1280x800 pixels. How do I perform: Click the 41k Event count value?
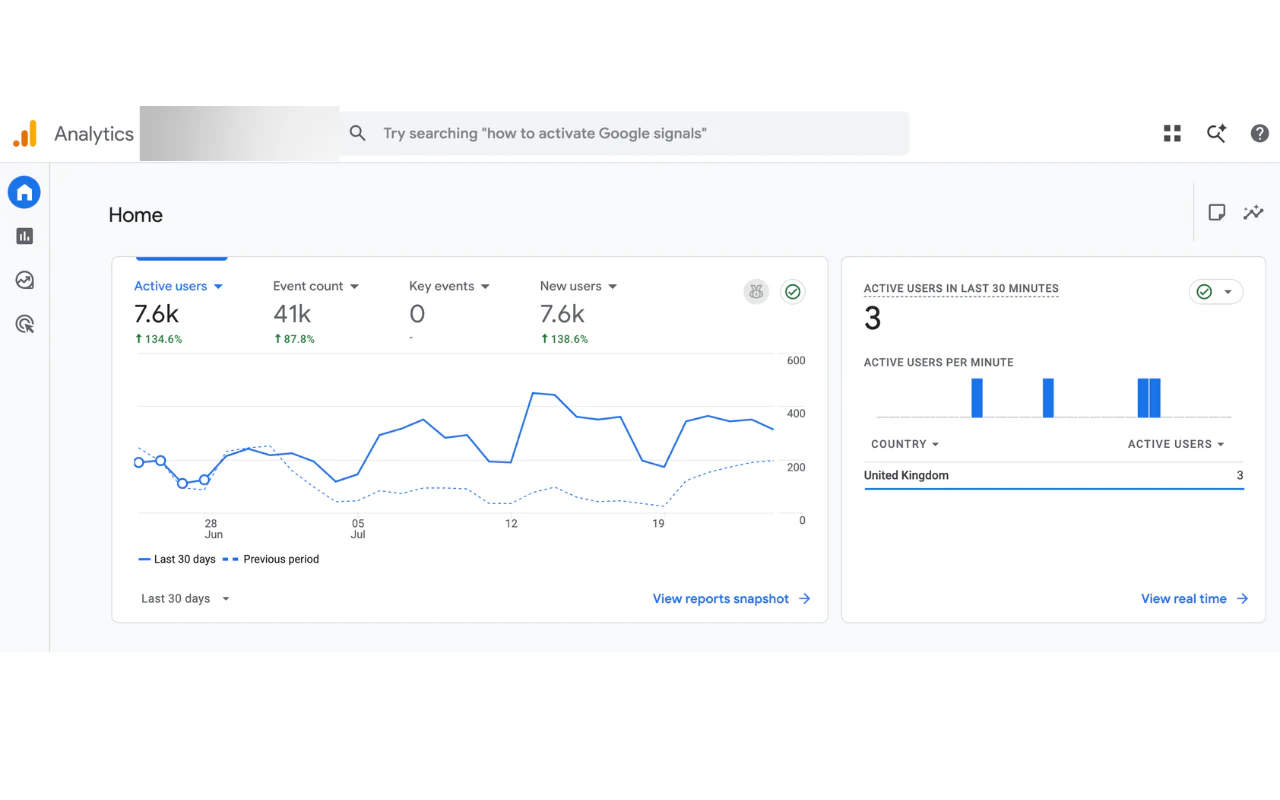(x=293, y=314)
